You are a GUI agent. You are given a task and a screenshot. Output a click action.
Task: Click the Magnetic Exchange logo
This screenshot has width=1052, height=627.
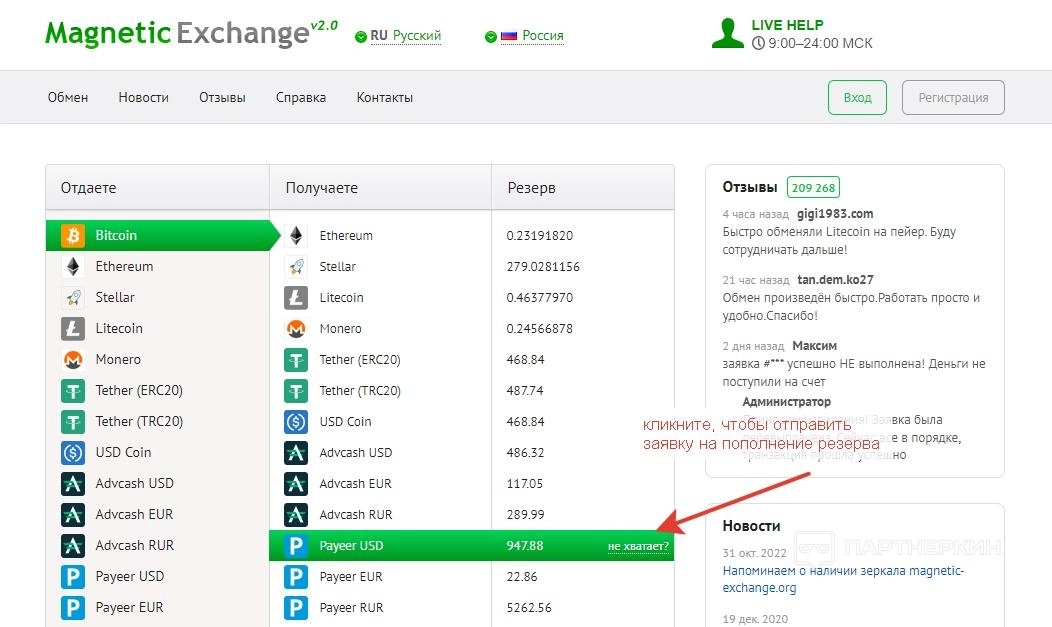[x=191, y=33]
